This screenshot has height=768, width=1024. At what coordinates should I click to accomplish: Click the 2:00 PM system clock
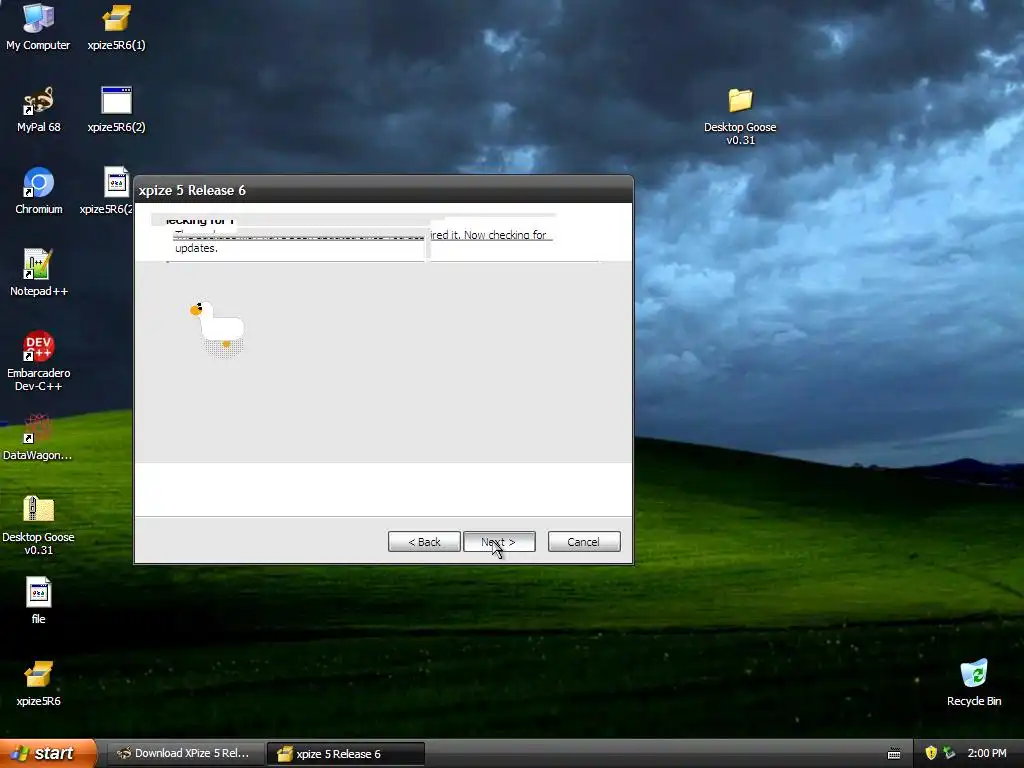(x=987, y=753)
